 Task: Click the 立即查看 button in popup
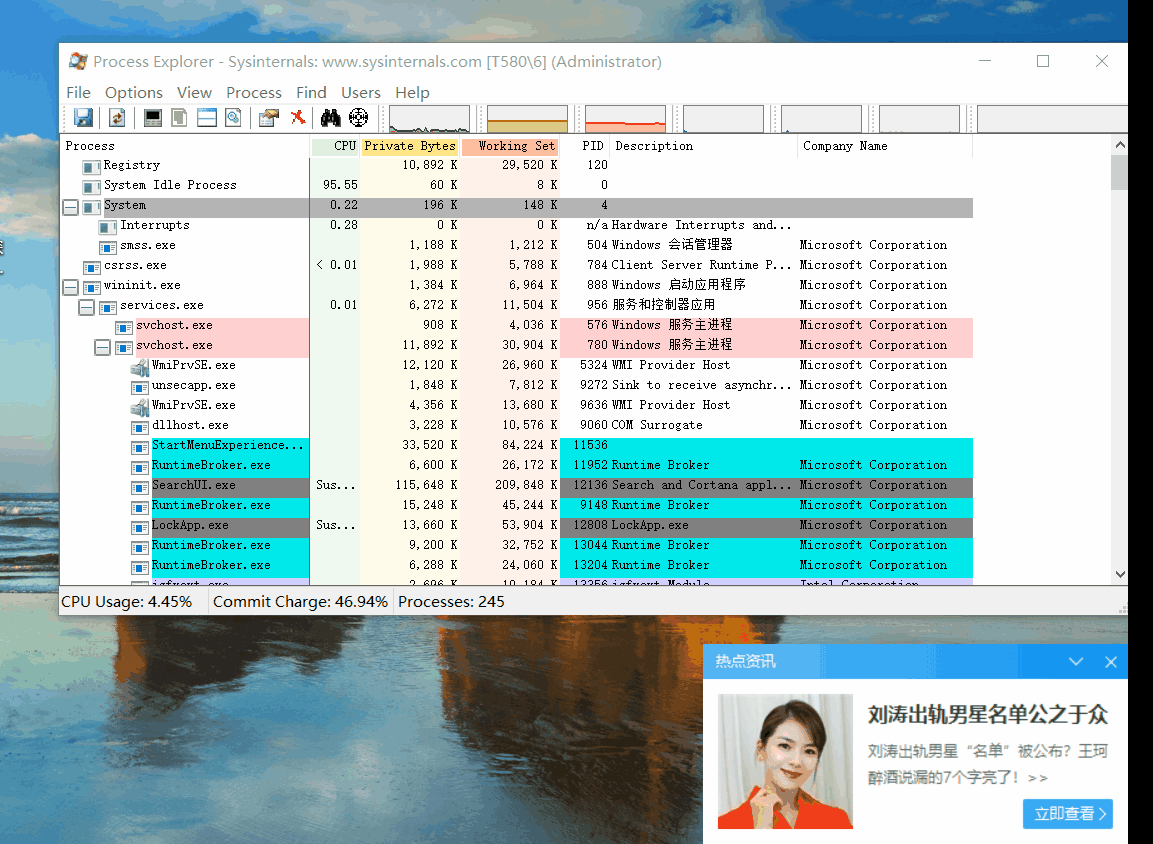pos(1068,814)
